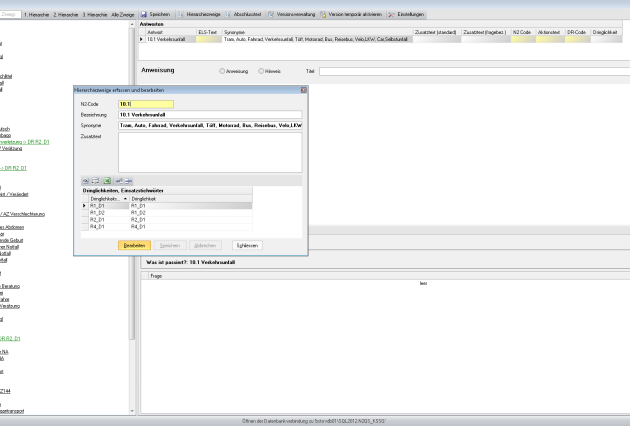Click the first icon in dialog grid toolbar
Image resolution: width=630 pixels, height=426 pixels.
point(86,181)
